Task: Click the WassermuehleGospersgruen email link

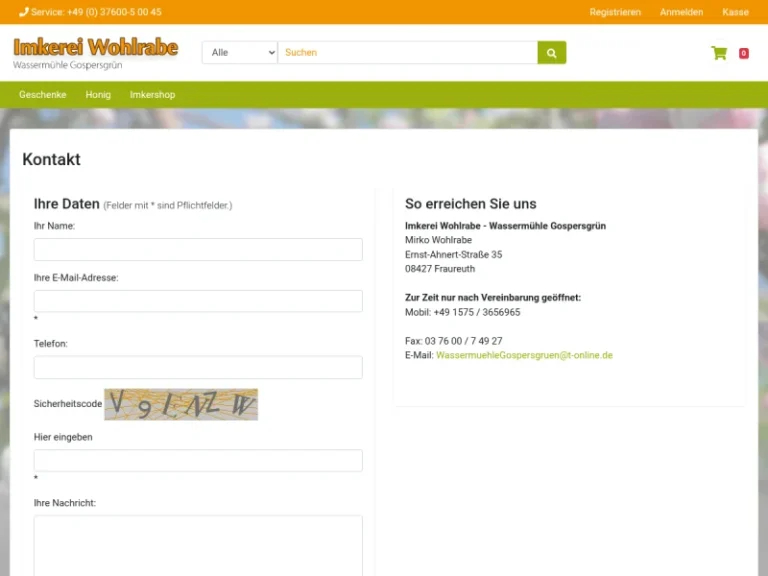Action: click(x=524, y=355)
